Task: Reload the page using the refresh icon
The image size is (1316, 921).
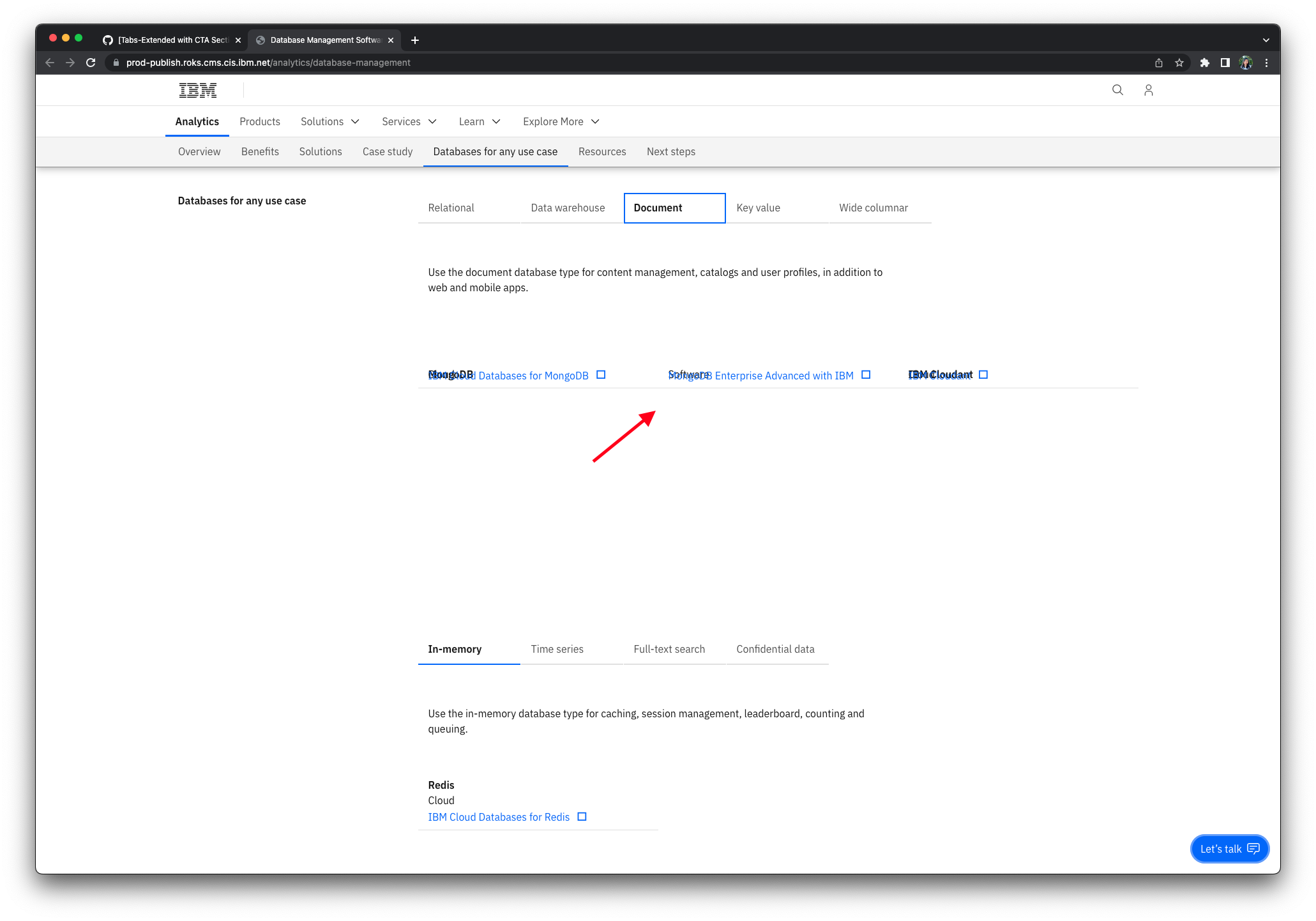Action: pos(91,63)
